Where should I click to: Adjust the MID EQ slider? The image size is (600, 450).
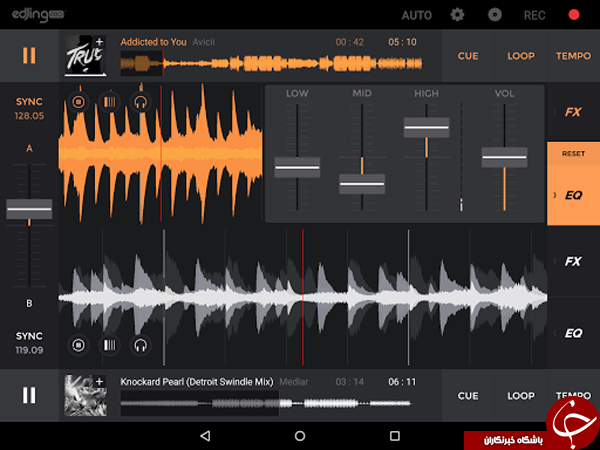pyautogui.click(x=362, y=184)
